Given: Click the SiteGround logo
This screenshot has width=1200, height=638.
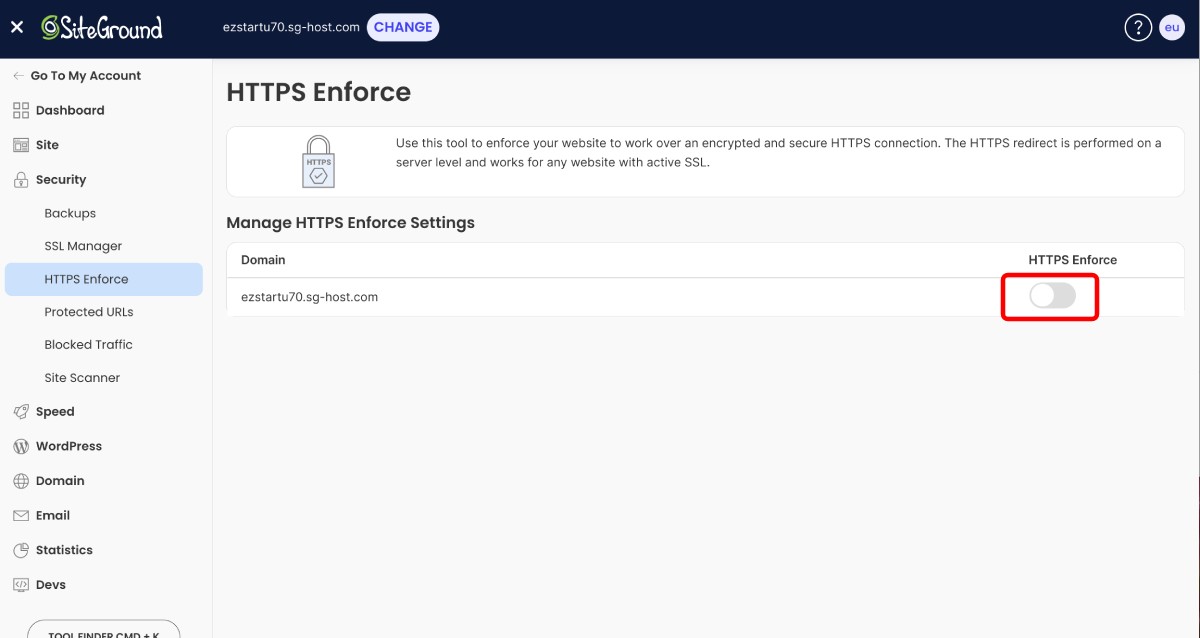Looking at the screenshot, I should coord(100,27).
